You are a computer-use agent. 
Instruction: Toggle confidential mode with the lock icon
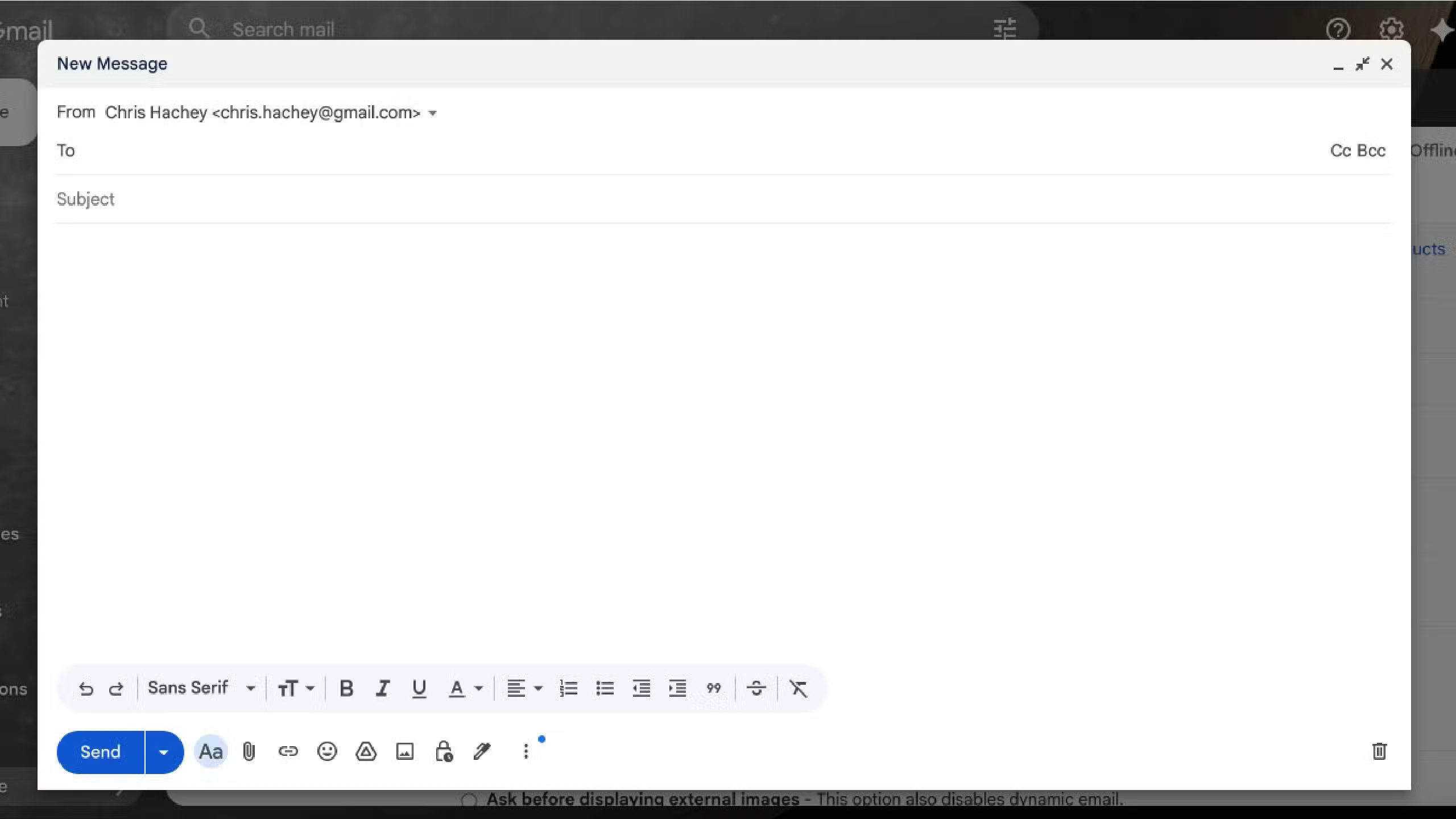coord(444,752)
